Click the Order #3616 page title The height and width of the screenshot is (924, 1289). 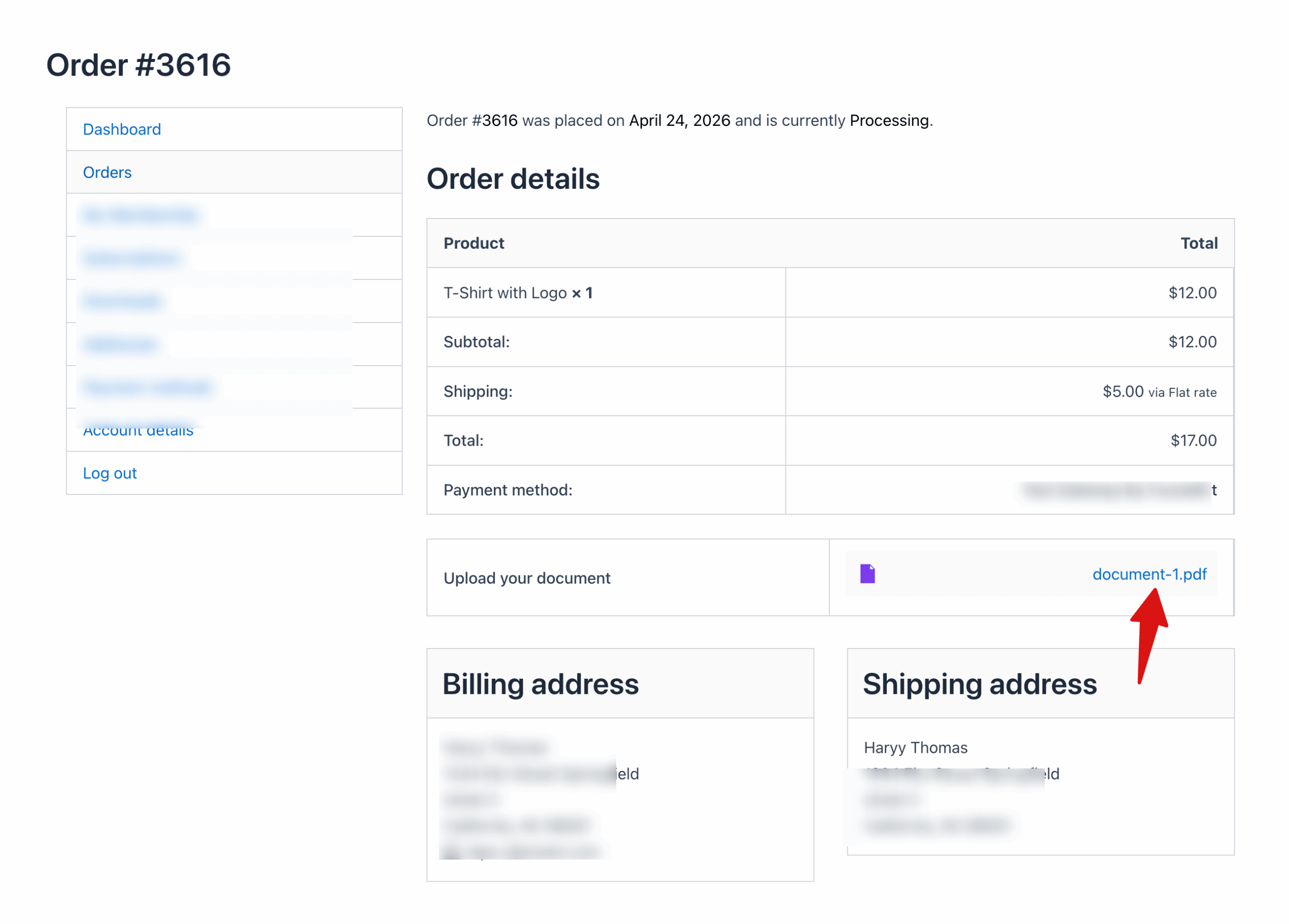[138, 65]
